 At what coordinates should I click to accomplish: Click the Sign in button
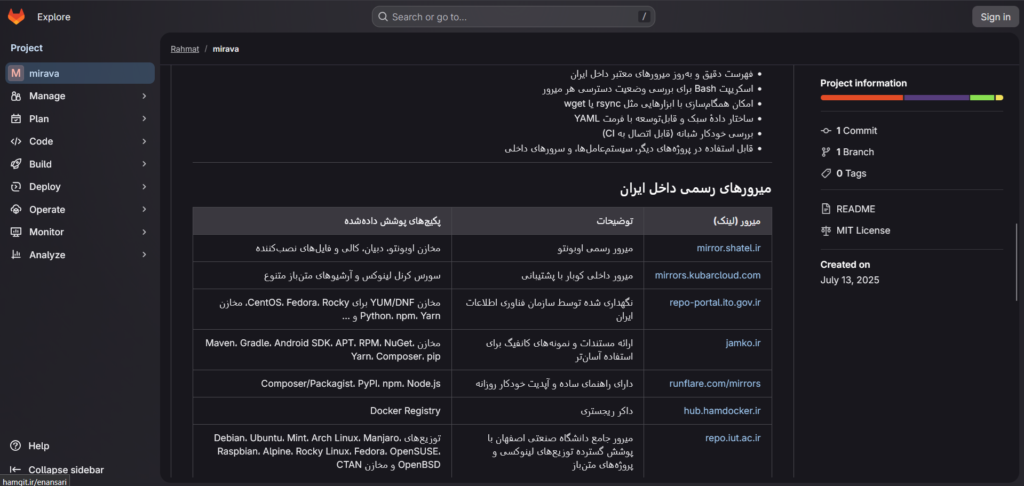click(995, 17)
